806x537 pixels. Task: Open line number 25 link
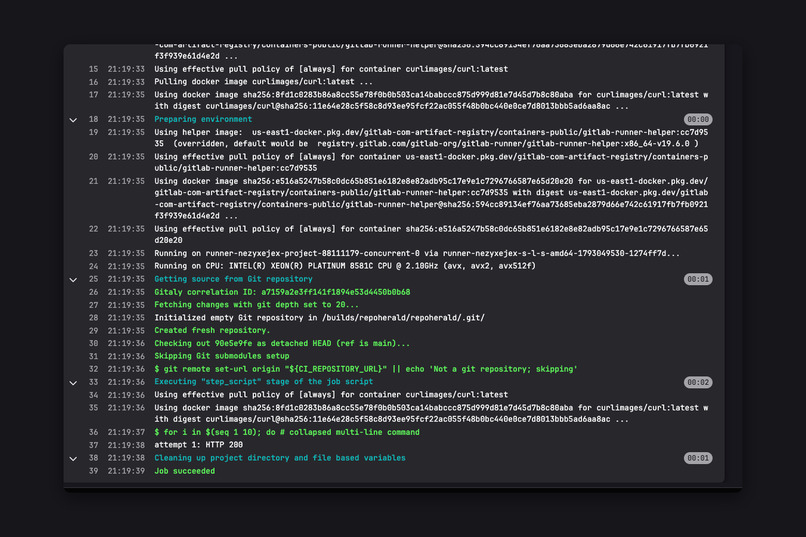[93, 279]
